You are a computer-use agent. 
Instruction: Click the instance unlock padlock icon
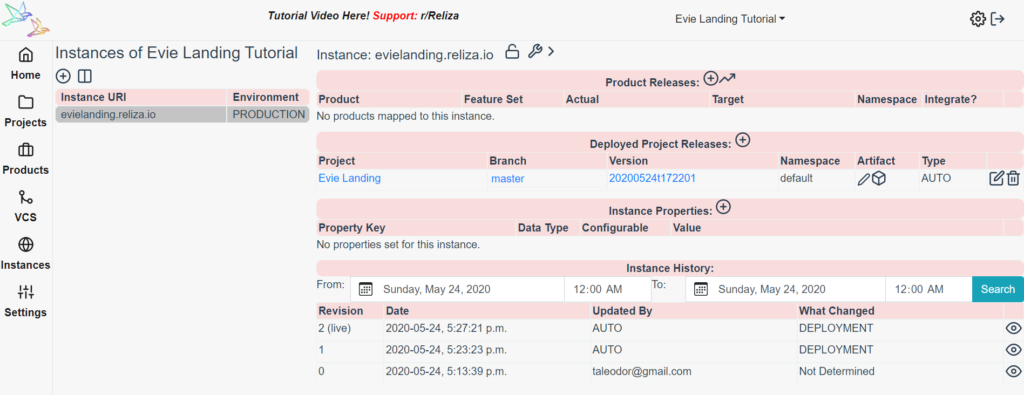[513, 52]
